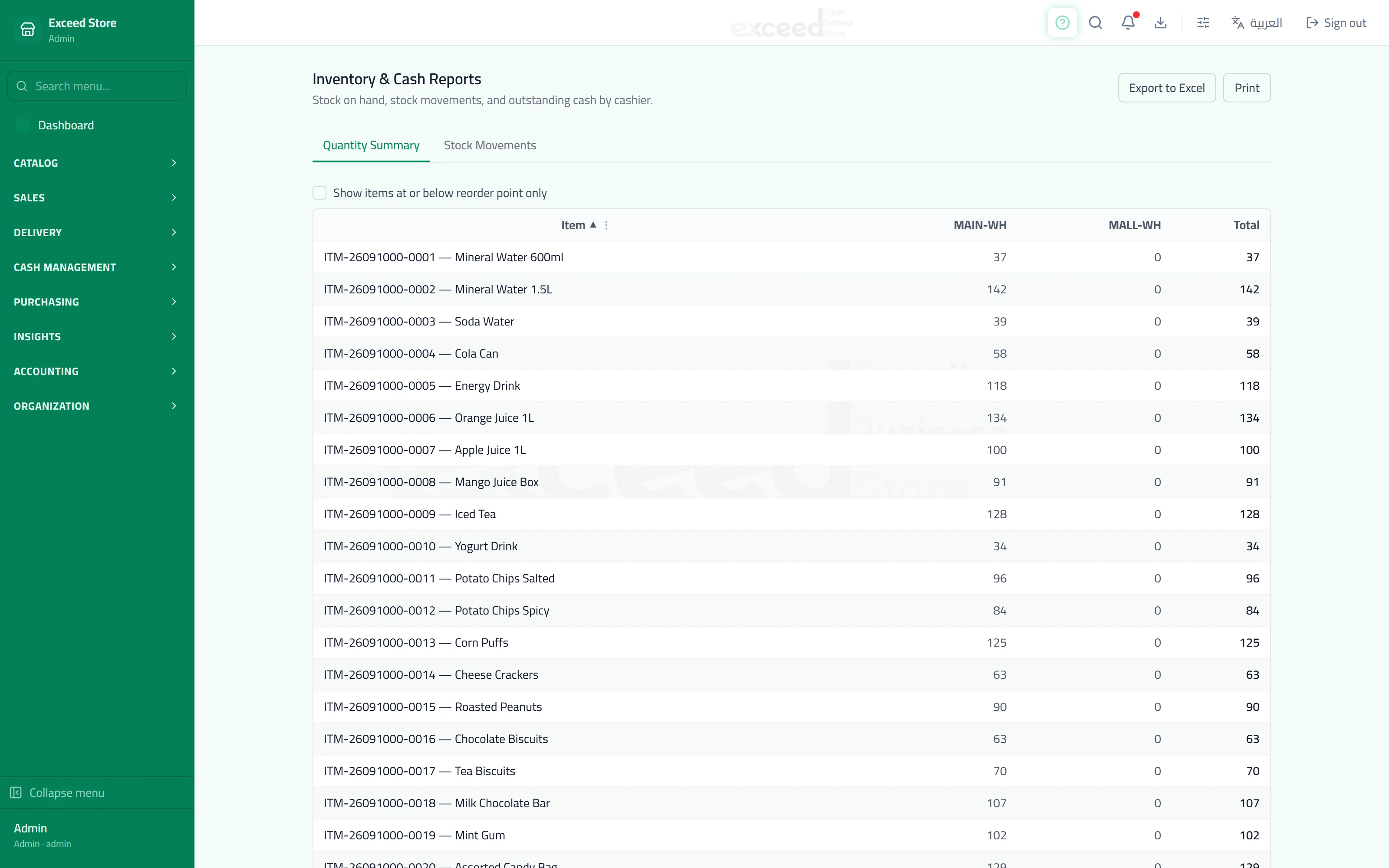Click the Admin user profile at bottom
The height and width of the screenshot is (868, 1389).
point(97,835)
